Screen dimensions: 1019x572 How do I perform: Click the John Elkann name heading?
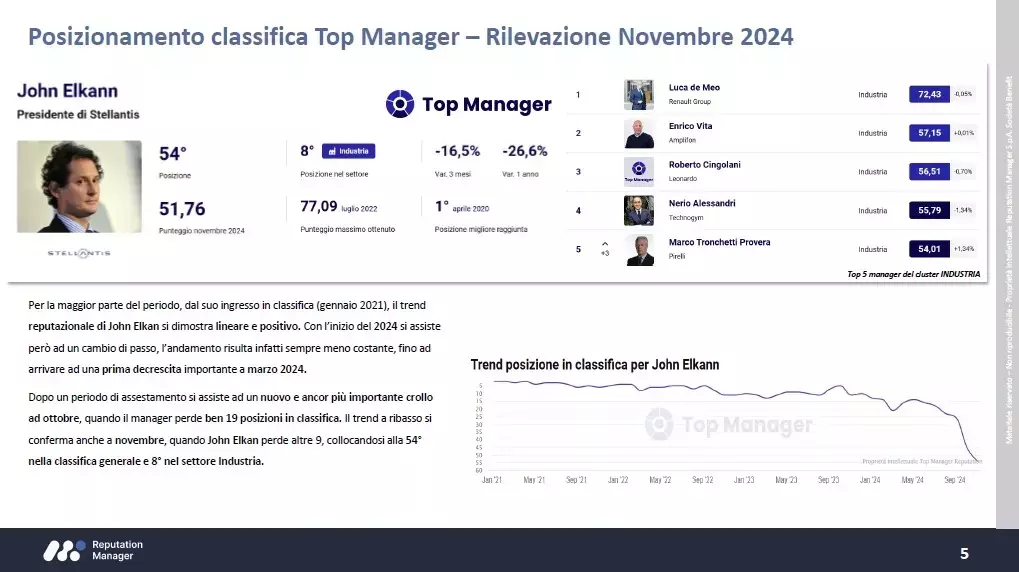point(68,91)
